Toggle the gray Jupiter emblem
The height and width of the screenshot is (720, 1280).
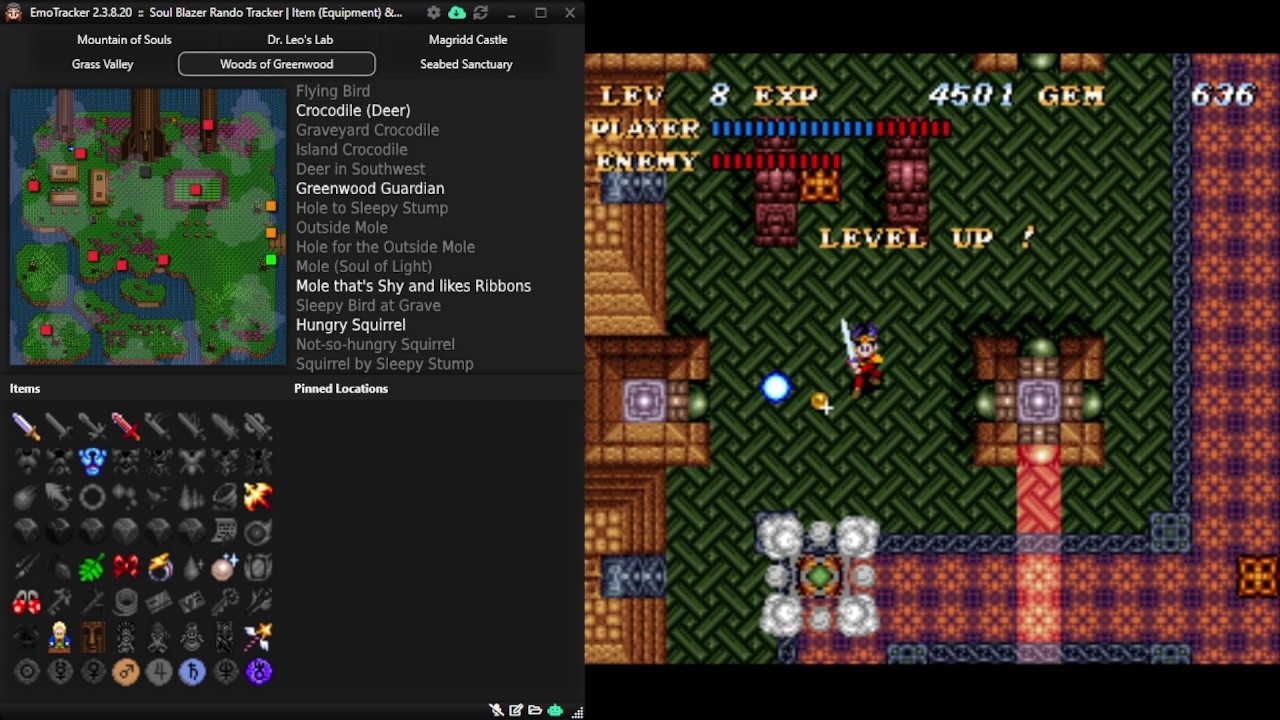coord(158,672)
